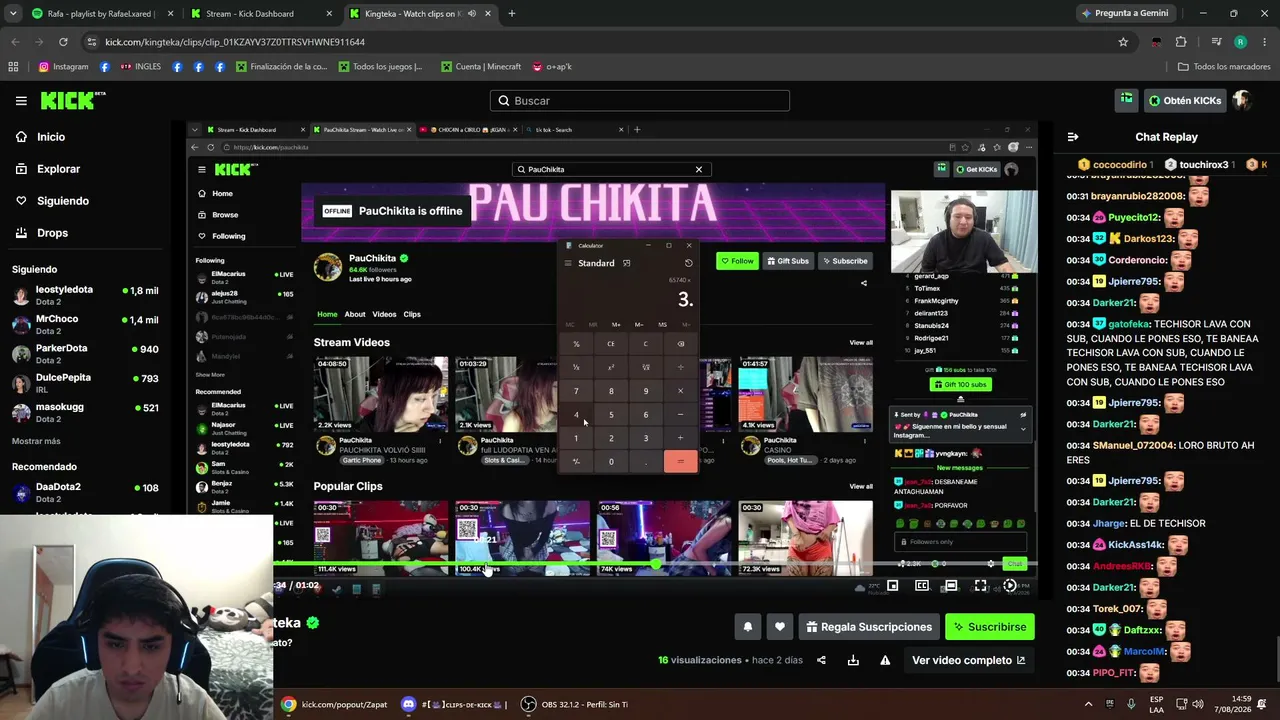
Task: Open DulcePepita's channel in the sidebar
Action: point(85,384)
